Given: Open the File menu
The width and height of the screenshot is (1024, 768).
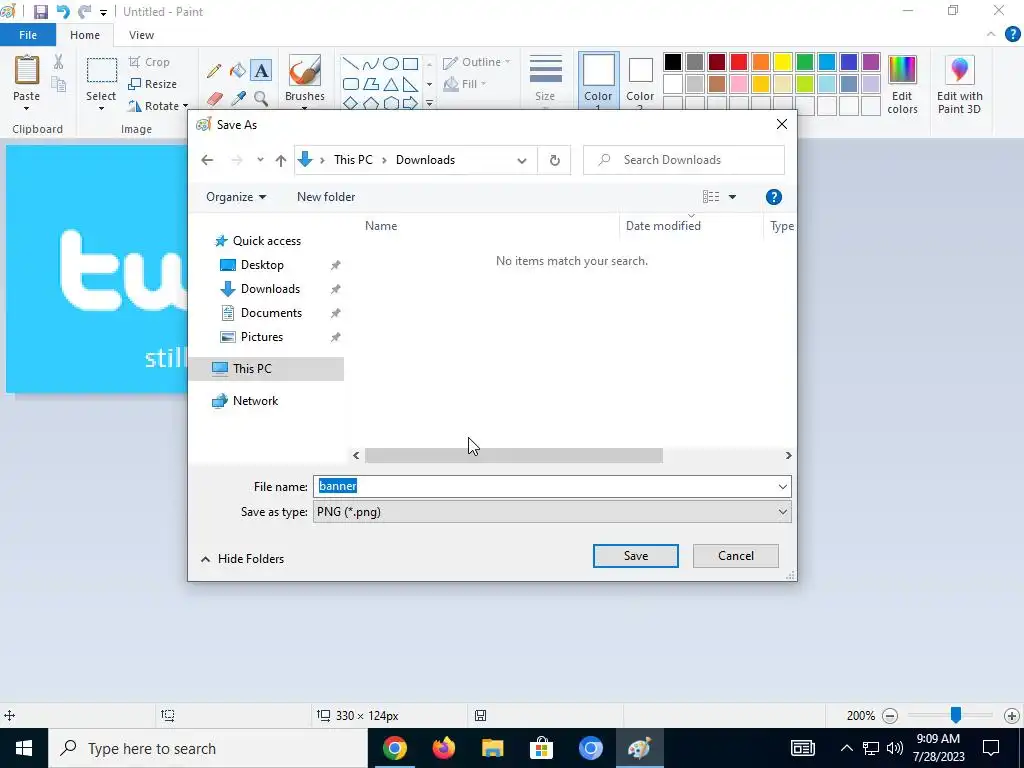Looking at the screenshot, I should pos(28,35).
